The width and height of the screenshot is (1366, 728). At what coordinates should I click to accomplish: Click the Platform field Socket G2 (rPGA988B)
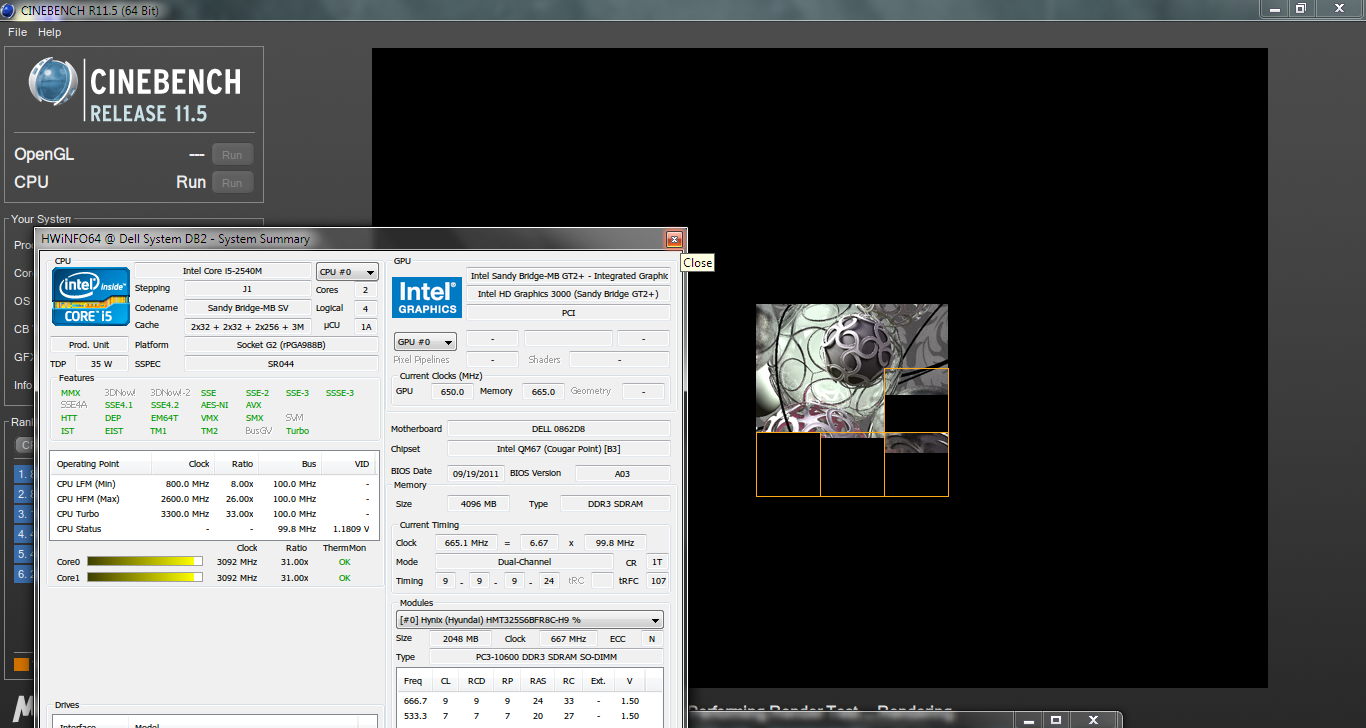281,345
